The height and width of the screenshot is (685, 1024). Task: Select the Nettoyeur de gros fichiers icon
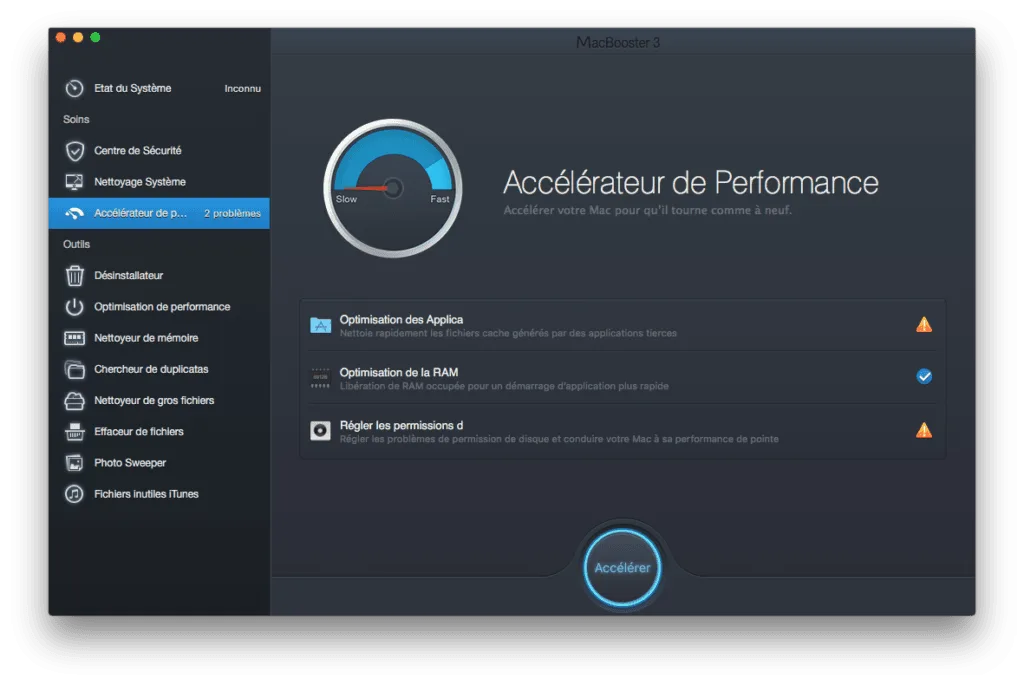tap(74, 400)
